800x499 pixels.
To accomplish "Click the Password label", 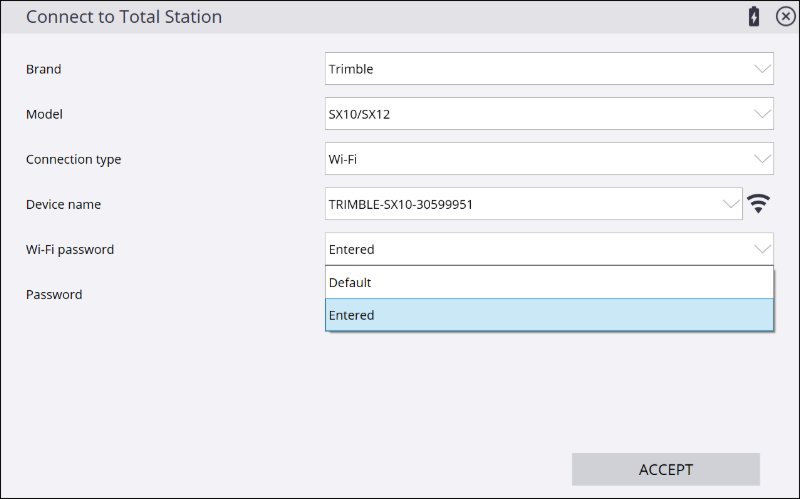I will pyautogui.click(x=54, y=294).
